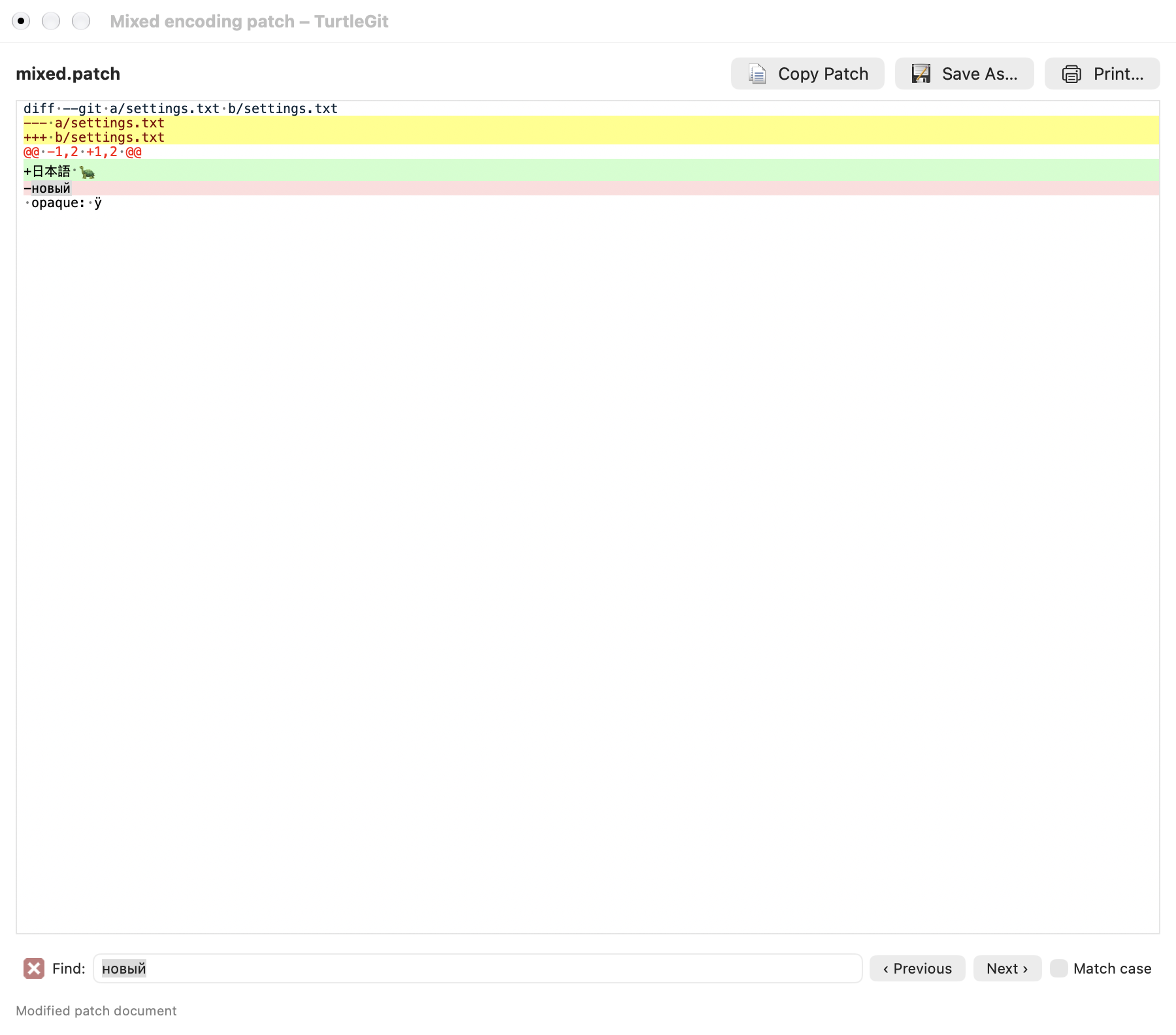Click the window close button in title bar
Image resolution: width=1176 pixels, height=1035 pixels.
pos(21,21)
